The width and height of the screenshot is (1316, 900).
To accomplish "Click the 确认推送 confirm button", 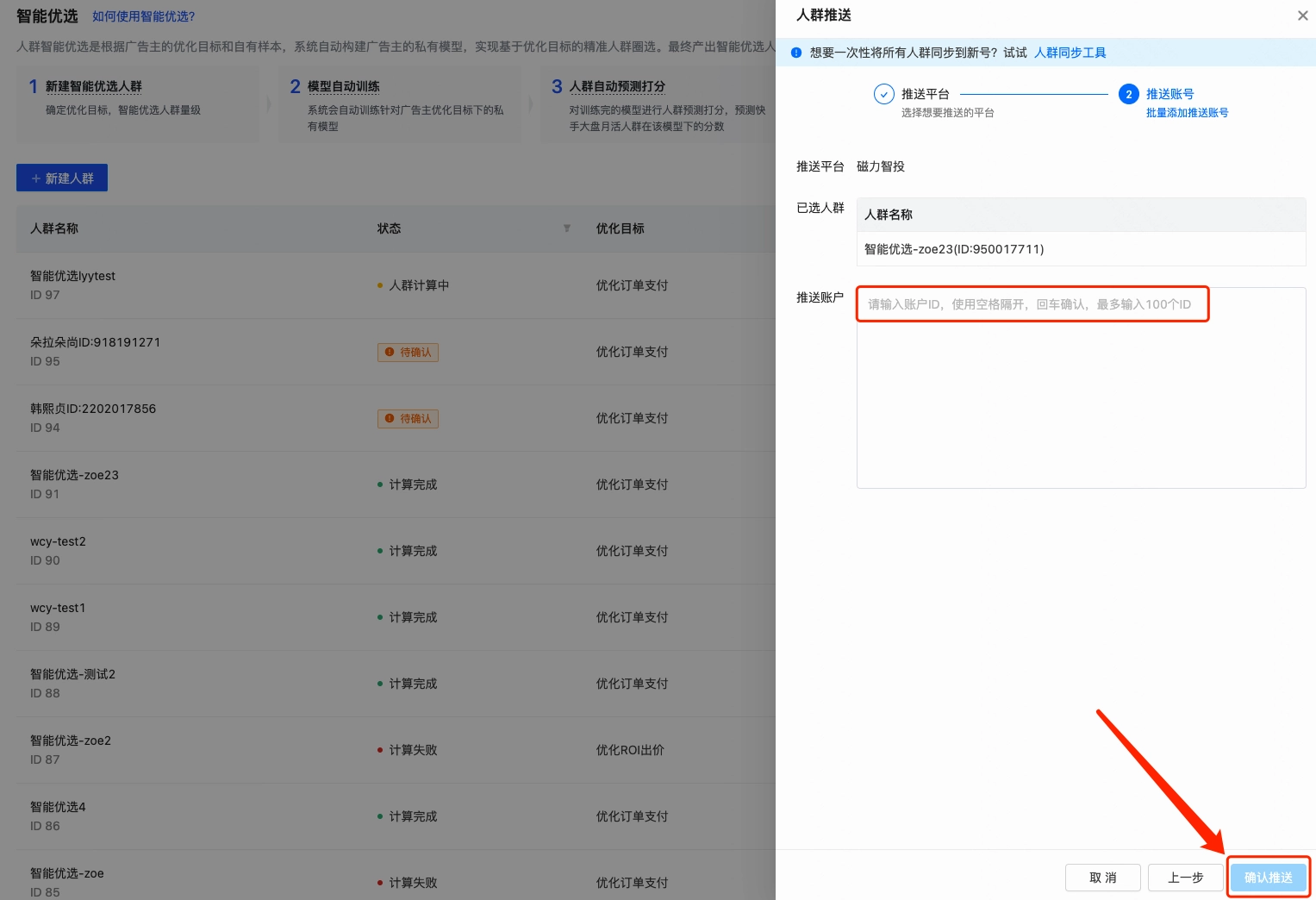I will 1269,877.
